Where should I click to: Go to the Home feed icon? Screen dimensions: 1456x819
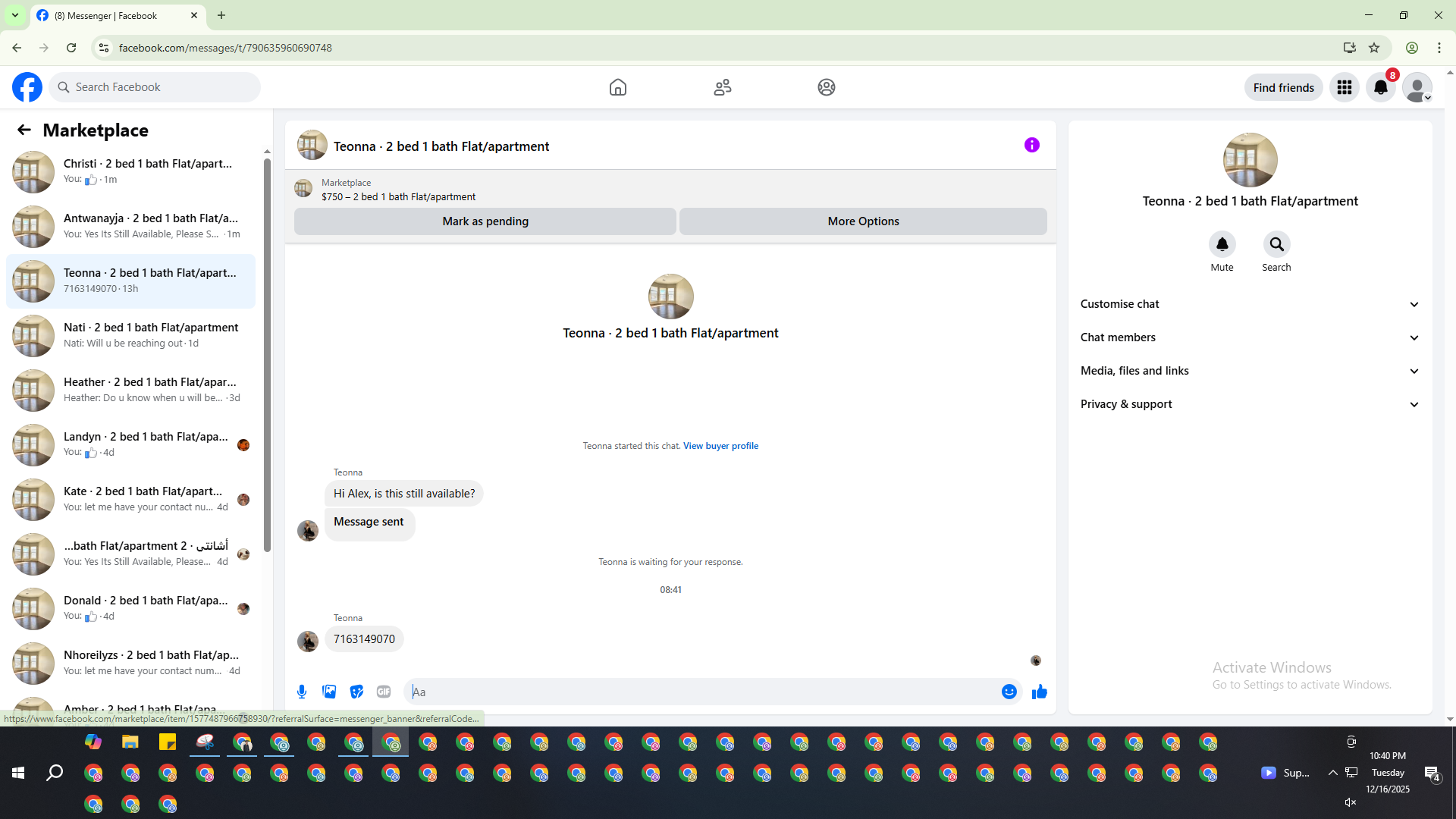(618, 87)
